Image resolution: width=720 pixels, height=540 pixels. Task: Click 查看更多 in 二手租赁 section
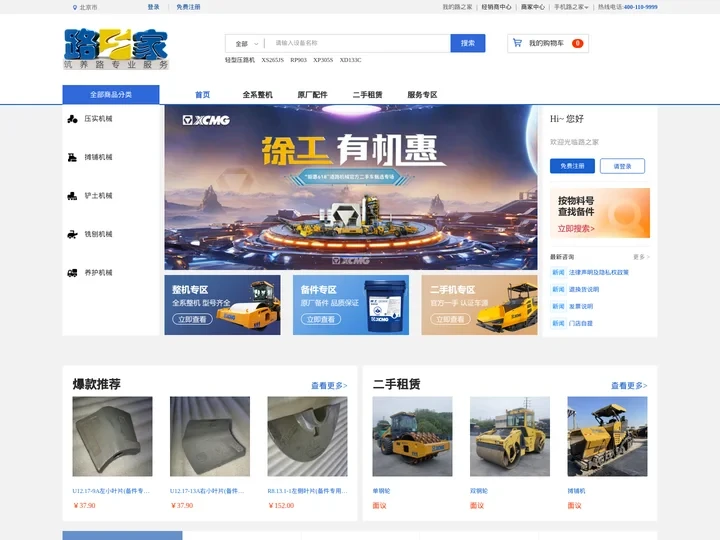coord(629,386)
